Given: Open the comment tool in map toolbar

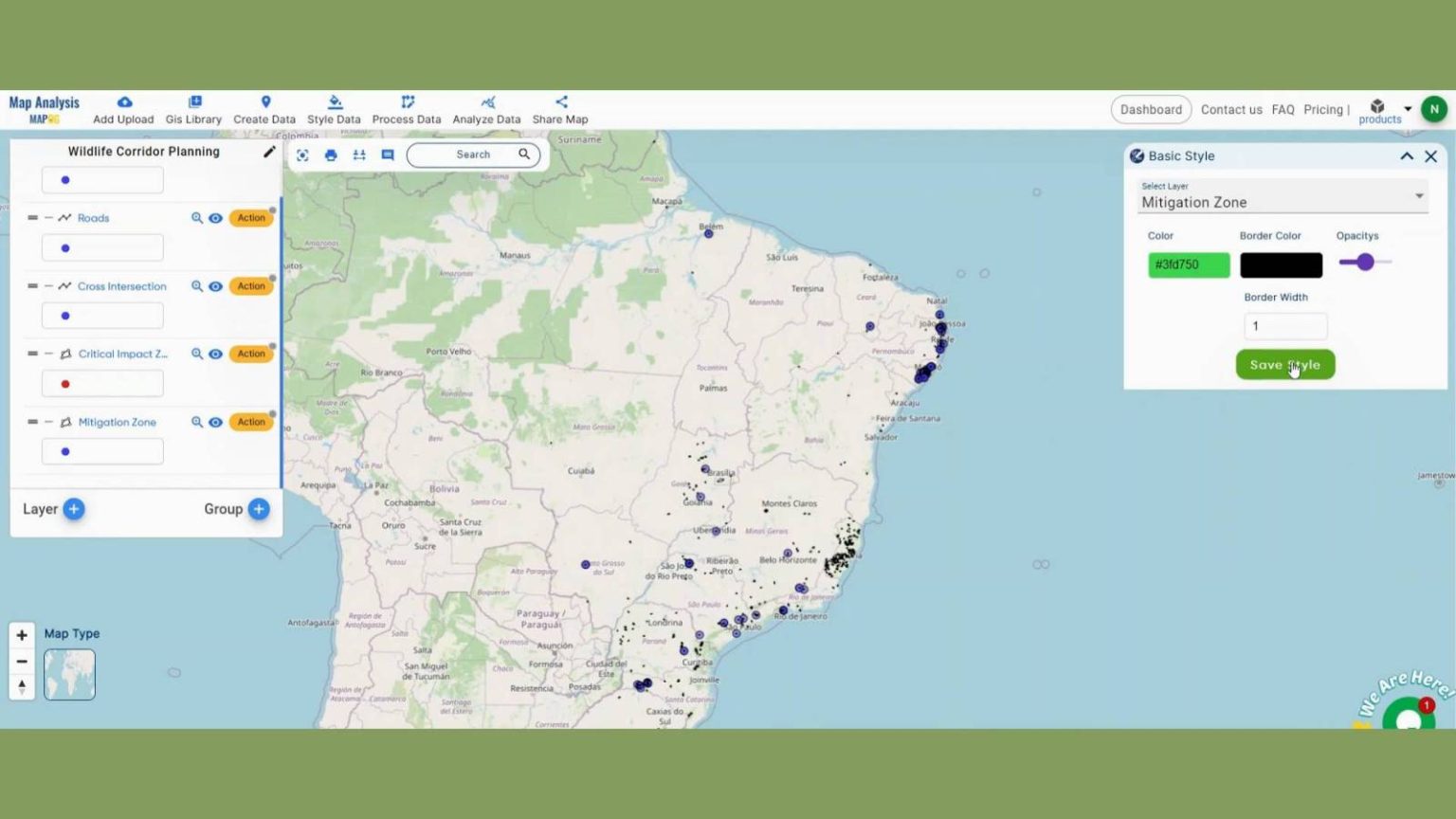Looking at the screenshot, I should pyautogui.click(x=388, y=155).
